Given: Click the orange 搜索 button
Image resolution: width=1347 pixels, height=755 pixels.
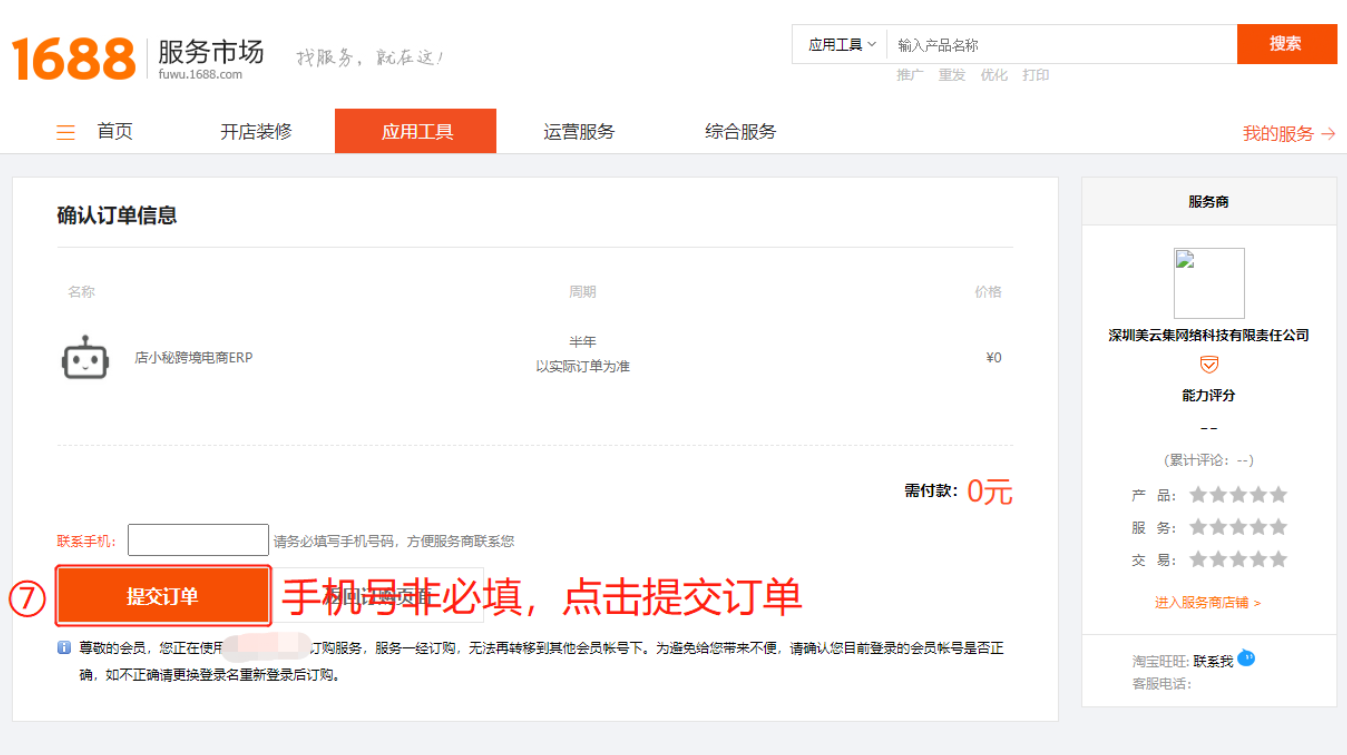Looking at the screenshot, I should 1286,44.
